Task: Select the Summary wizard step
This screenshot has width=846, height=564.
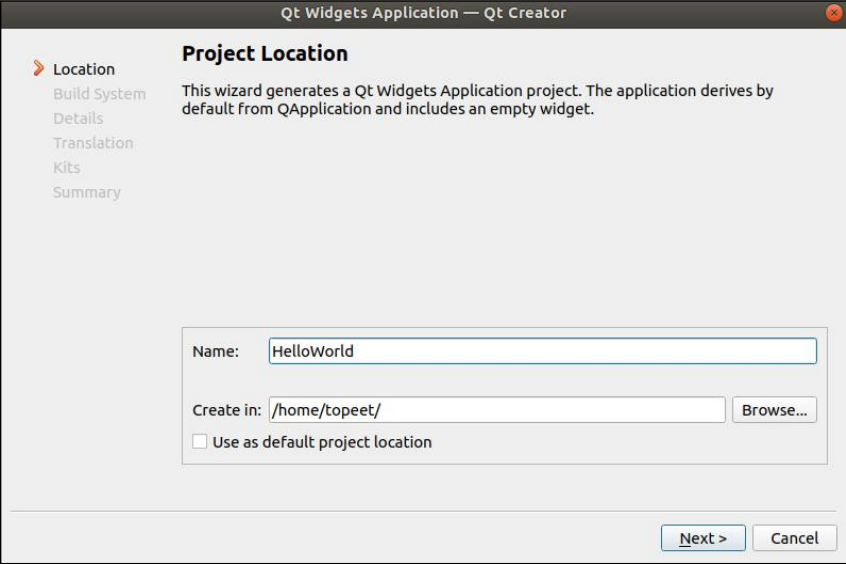Action: (87, 193)
